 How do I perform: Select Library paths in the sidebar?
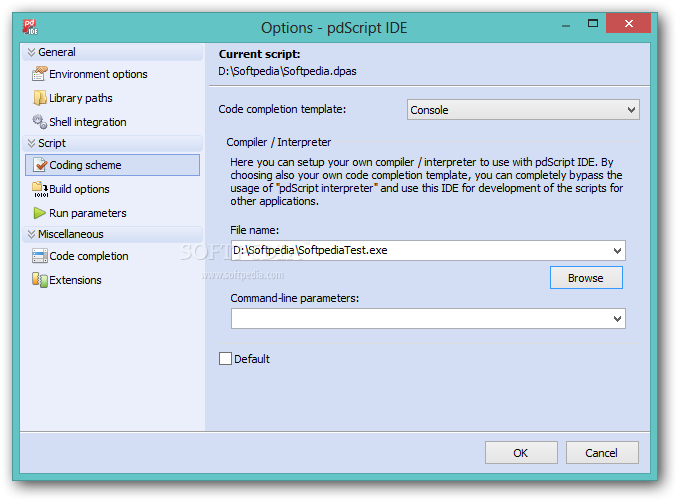point(81,98)
